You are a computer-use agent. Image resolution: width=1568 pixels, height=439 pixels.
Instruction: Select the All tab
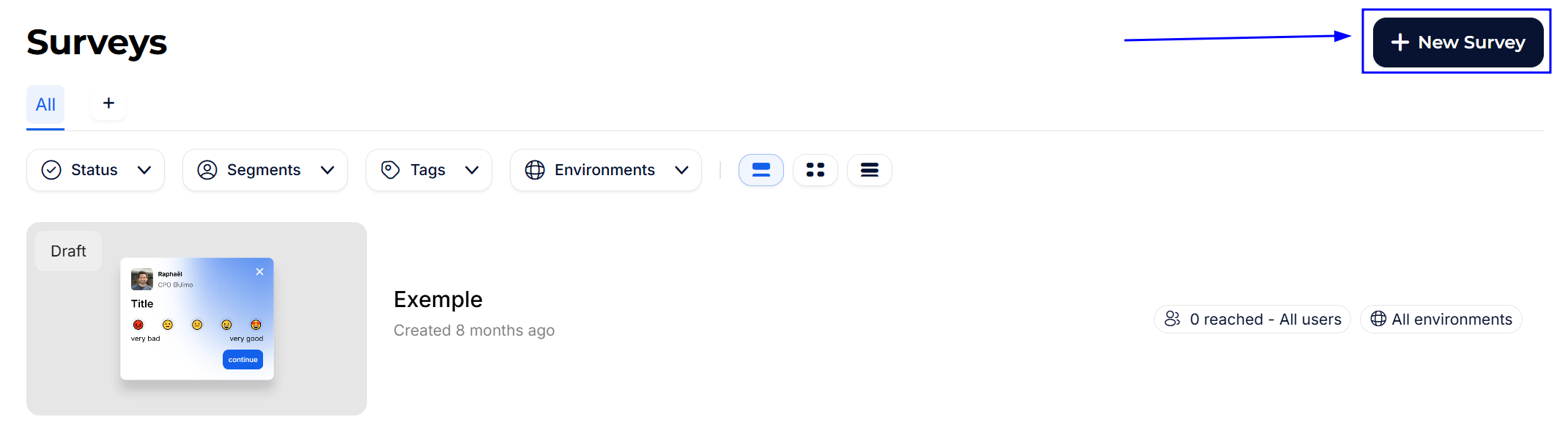pos(45,105)
